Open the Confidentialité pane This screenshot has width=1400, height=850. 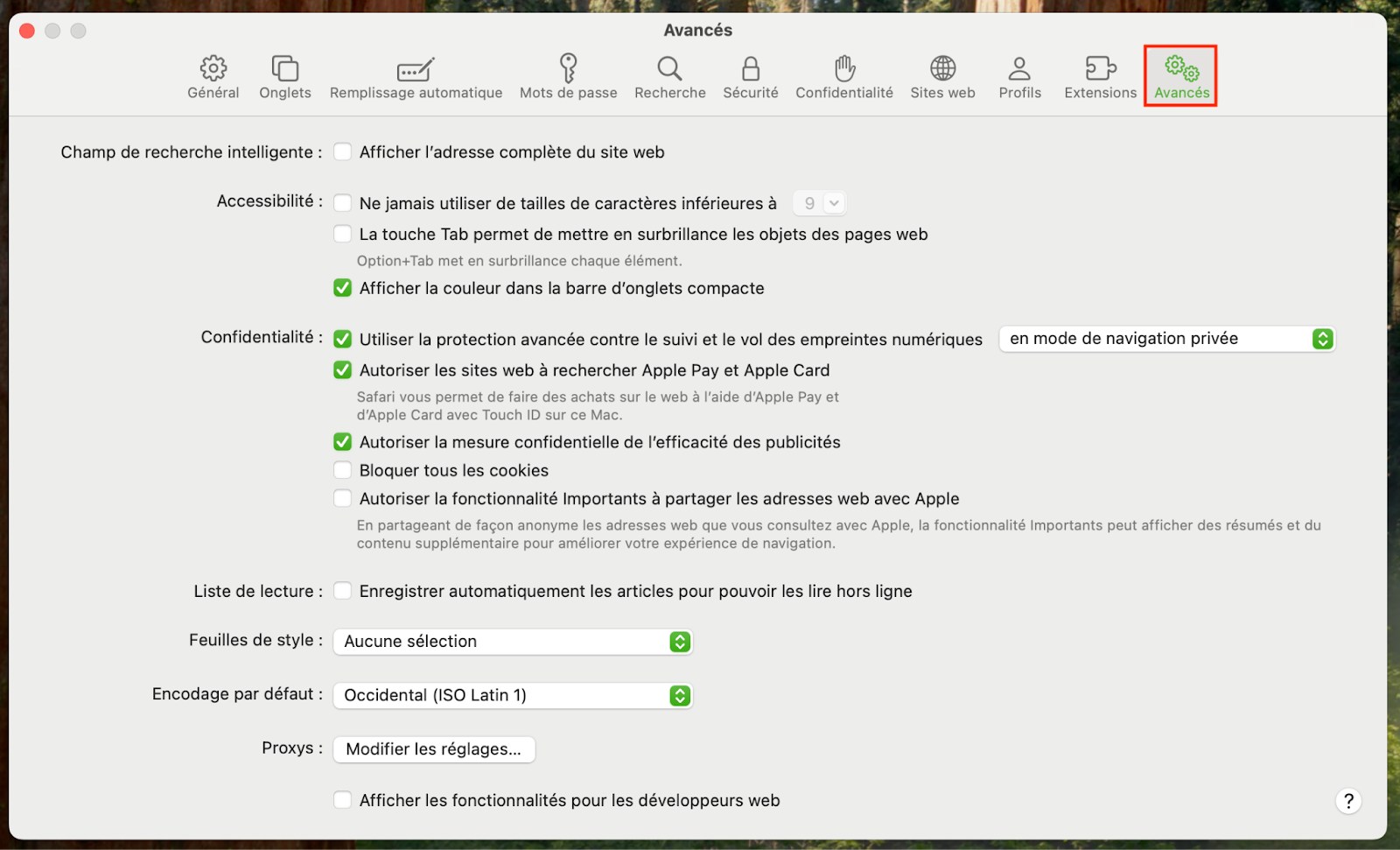(x=843, y=76)
